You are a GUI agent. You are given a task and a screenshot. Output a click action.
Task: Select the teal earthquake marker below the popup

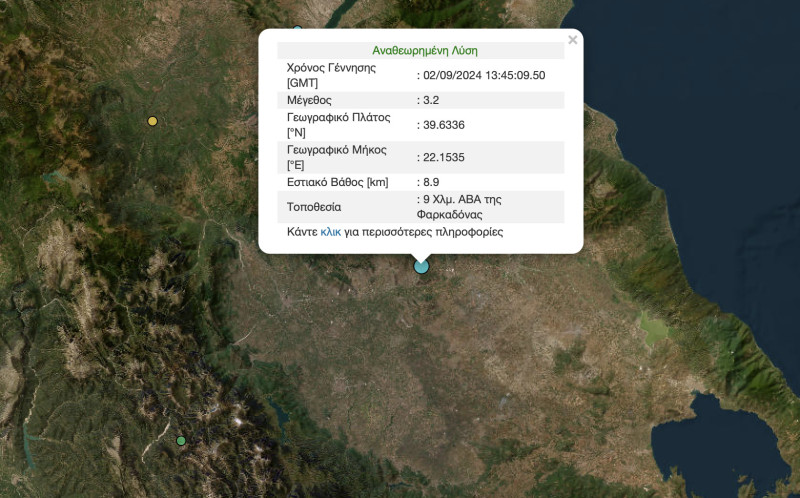pos(421,266)
